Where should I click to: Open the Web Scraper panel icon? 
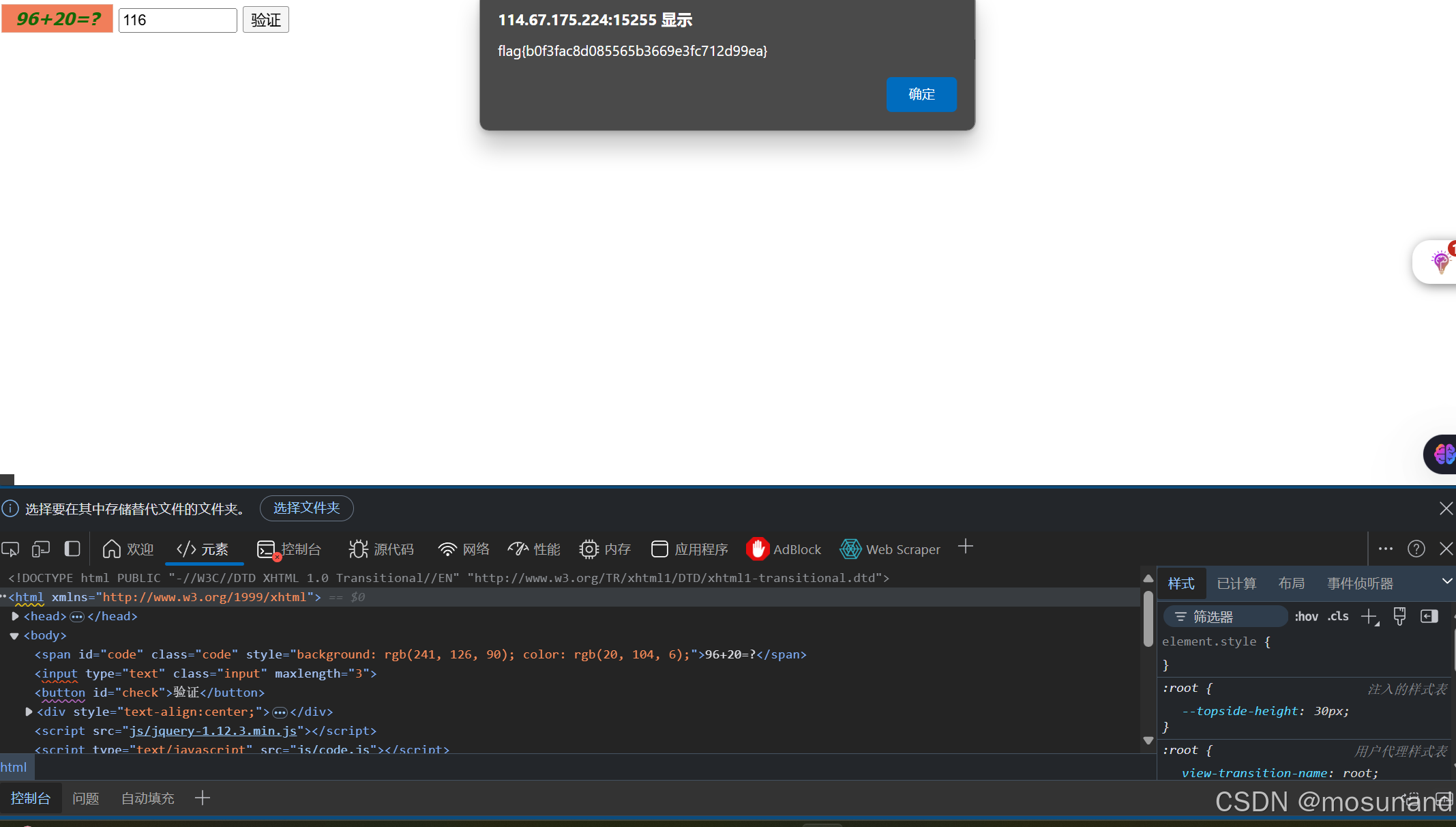coord(851,549)
